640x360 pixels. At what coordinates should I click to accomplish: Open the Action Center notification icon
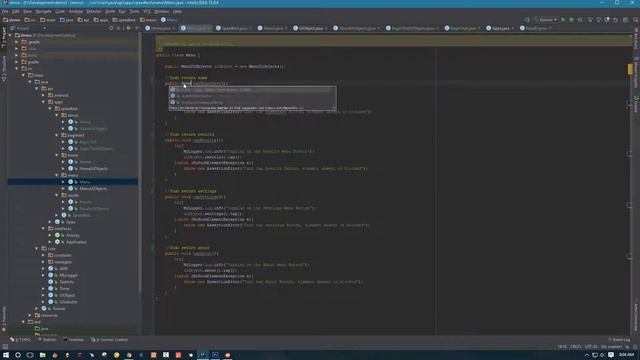pyautogui.click(x=611, y=355)
